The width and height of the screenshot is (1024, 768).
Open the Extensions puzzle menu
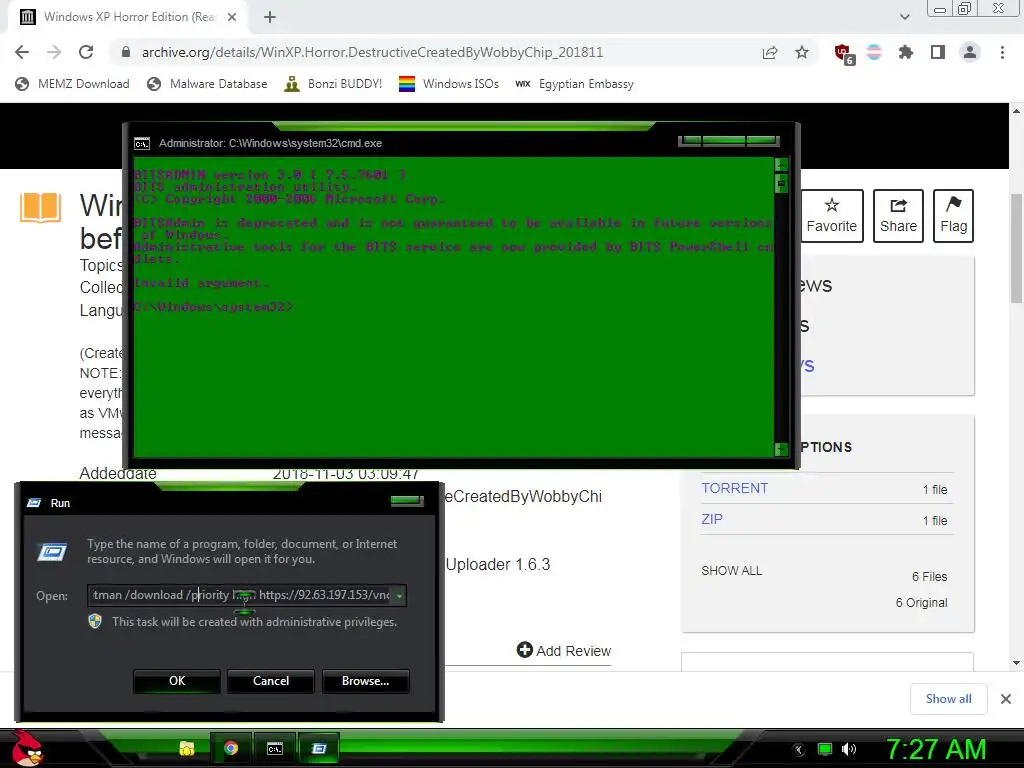point(906,52)
